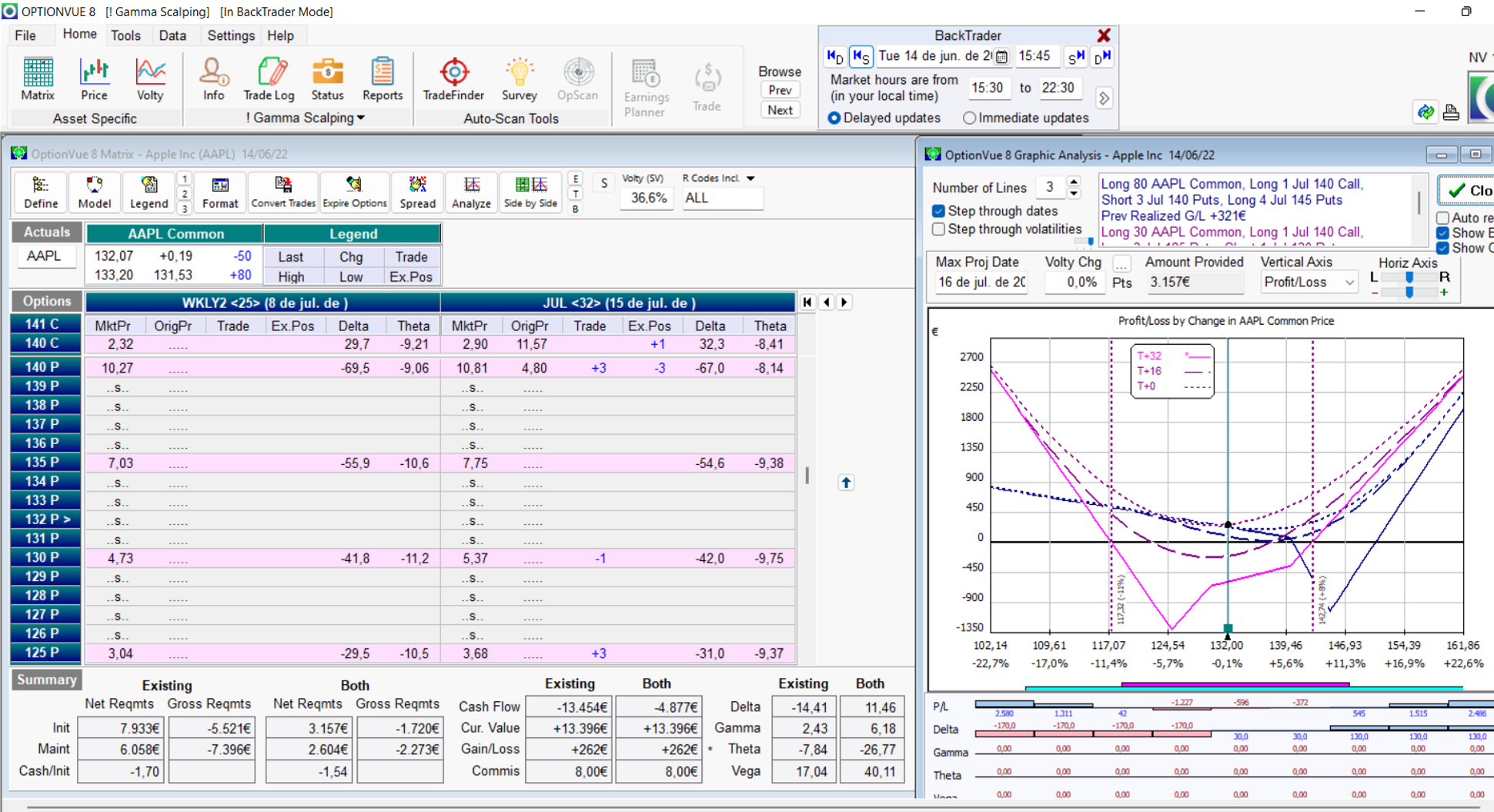
Task: Click the Legend icon in Matrix toolbar
Action: [x=149, y=192]
